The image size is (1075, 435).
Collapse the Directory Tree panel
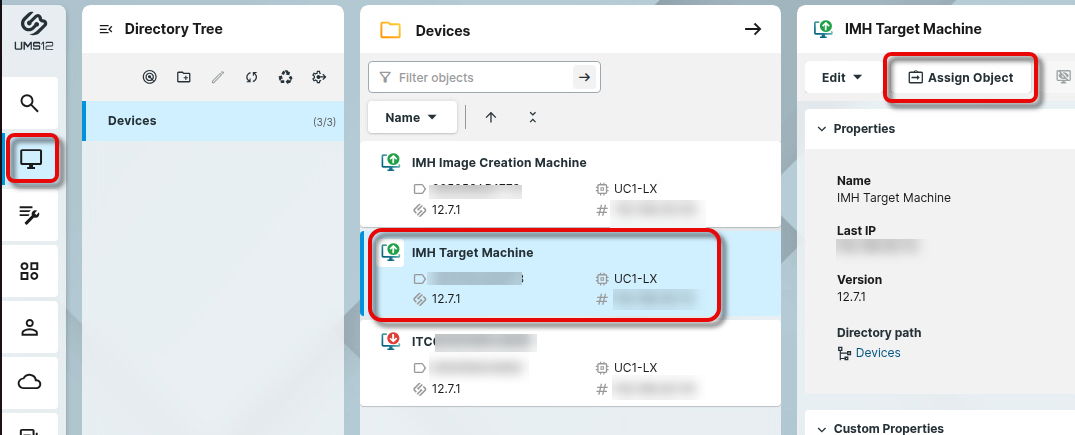pyautogui.click(x=106, y=30)
